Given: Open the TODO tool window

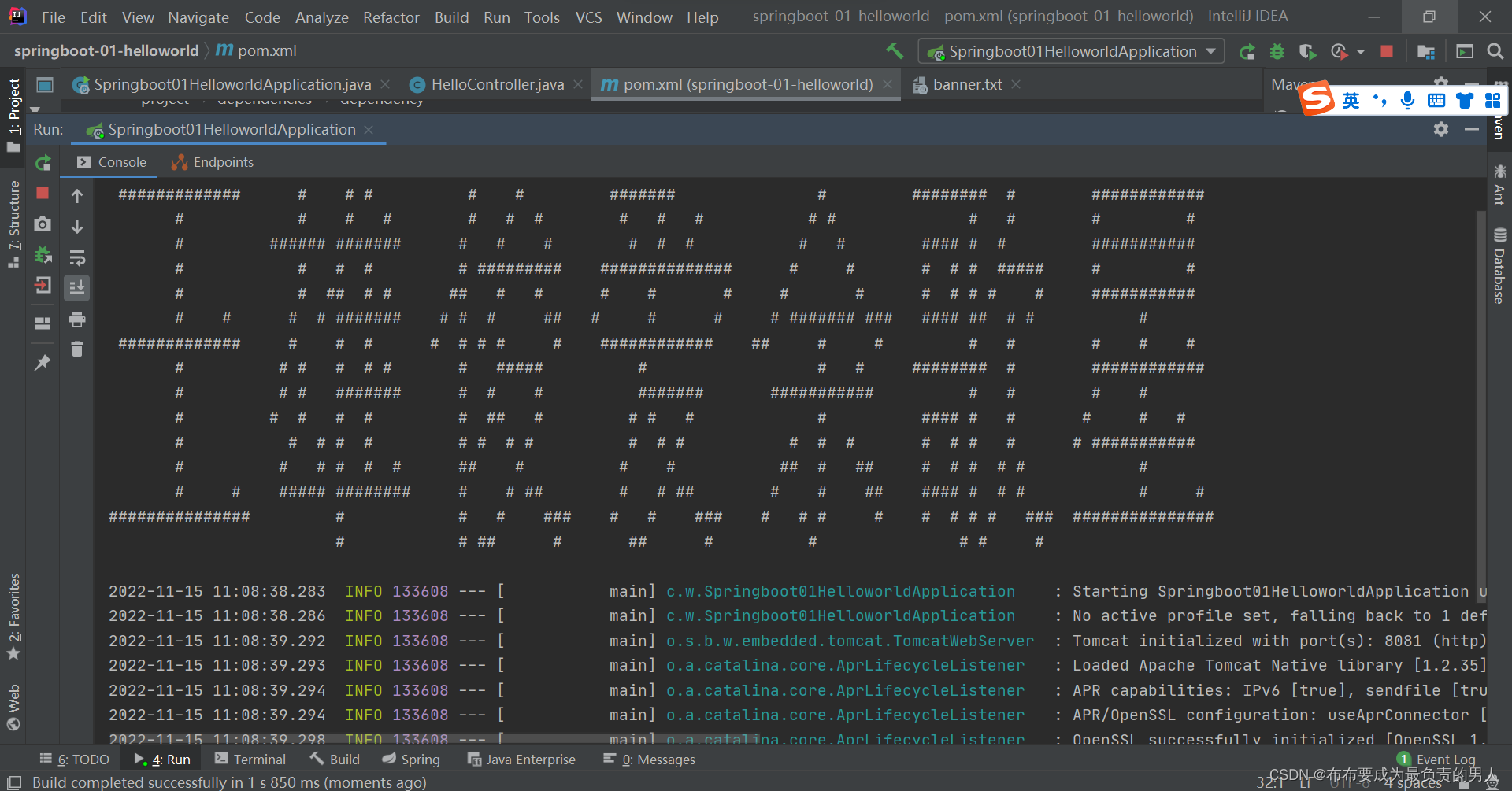Looking at the screenshot, I should 74,760.
